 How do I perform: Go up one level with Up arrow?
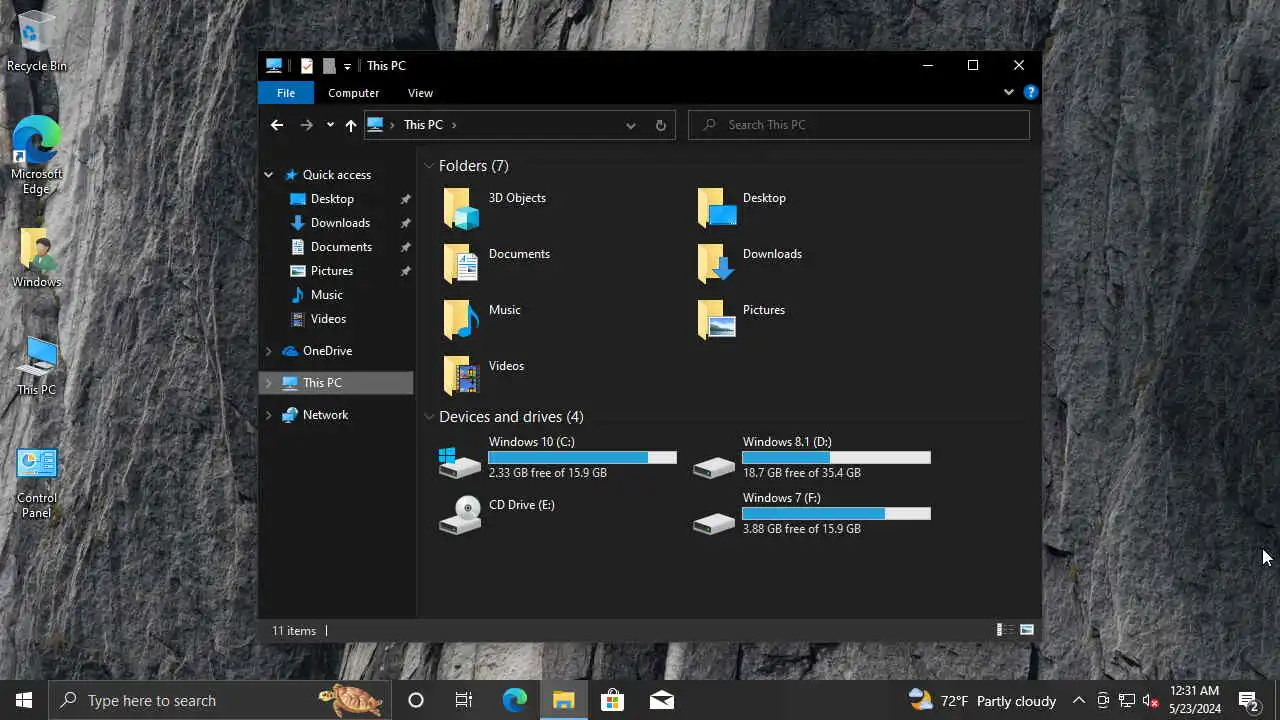click(x=350, y=125)
